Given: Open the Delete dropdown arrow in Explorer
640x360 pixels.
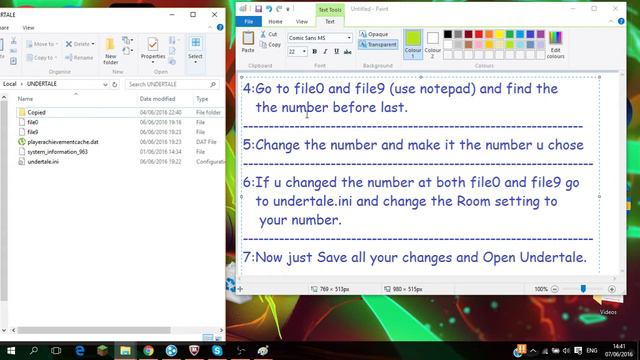Looking at the screenshot, I should click(93, 44).
